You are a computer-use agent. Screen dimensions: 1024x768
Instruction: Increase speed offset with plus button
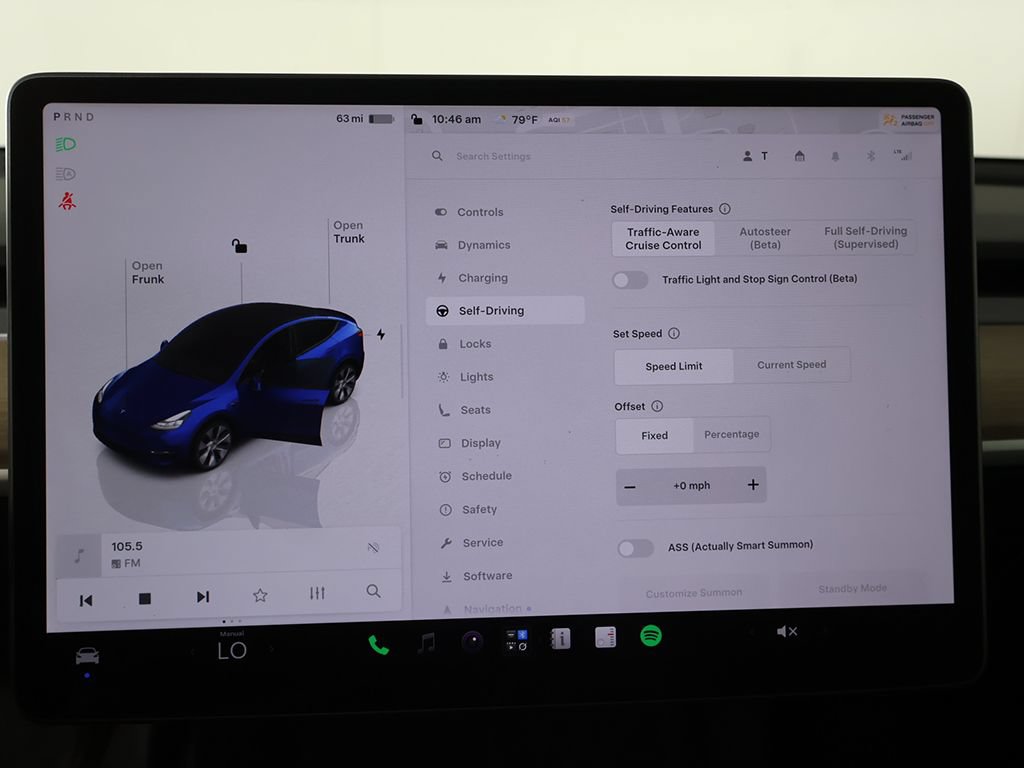coord(753,485)
